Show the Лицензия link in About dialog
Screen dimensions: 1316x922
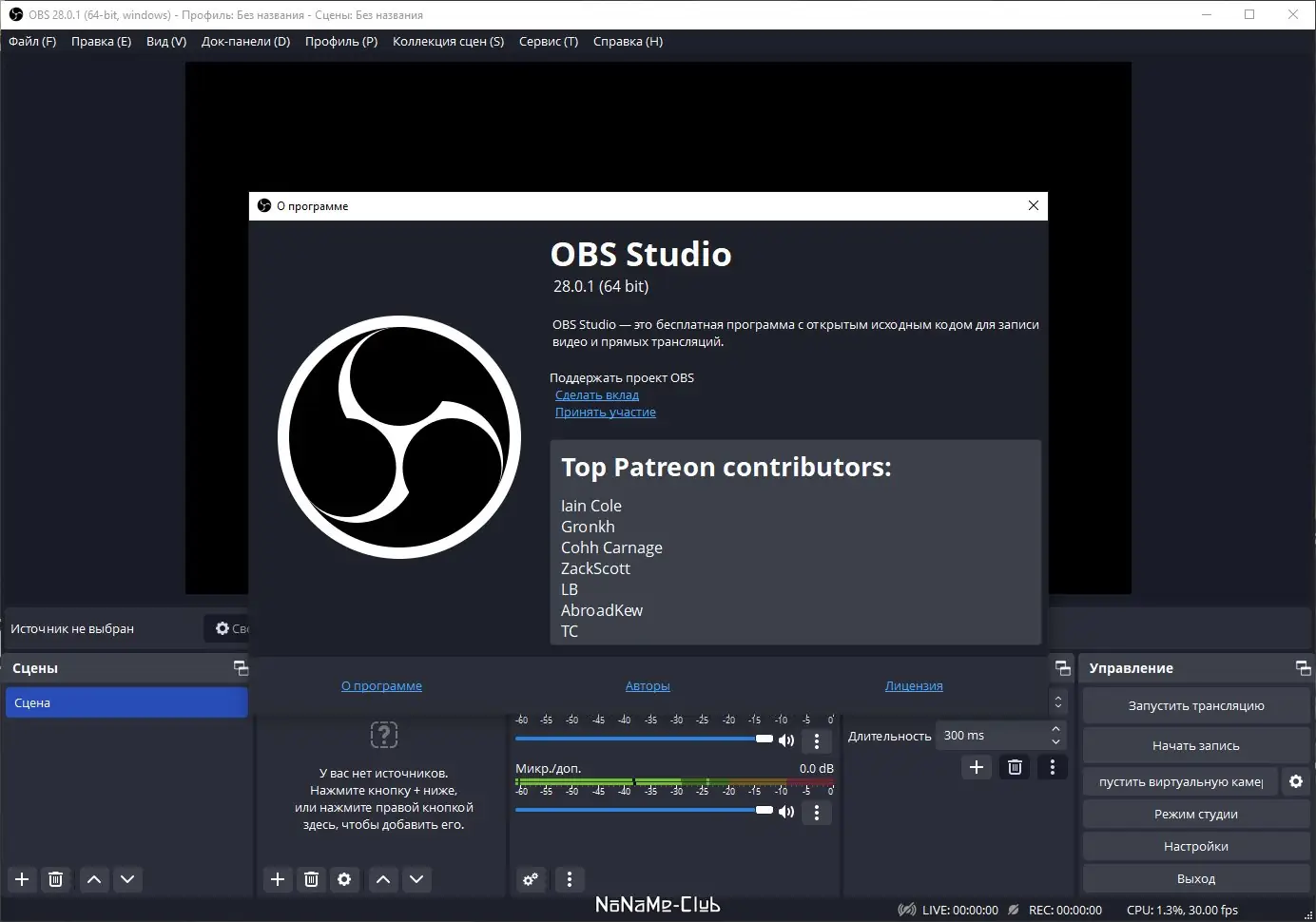tap(914, 686)
